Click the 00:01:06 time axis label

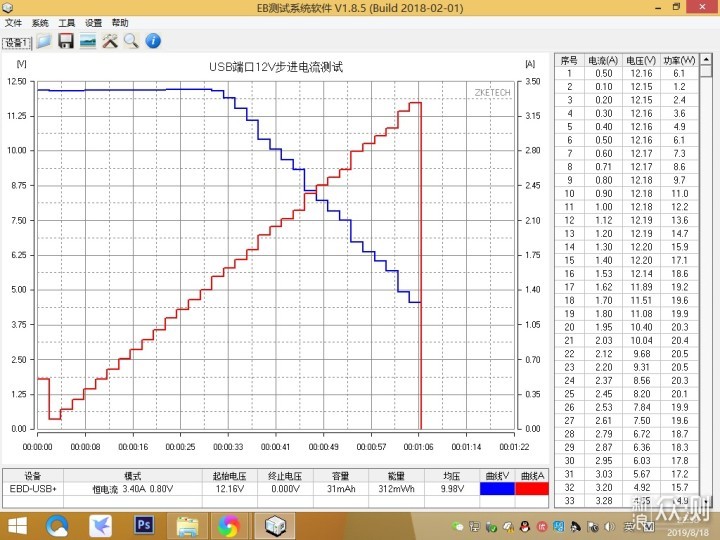[418, 447]
